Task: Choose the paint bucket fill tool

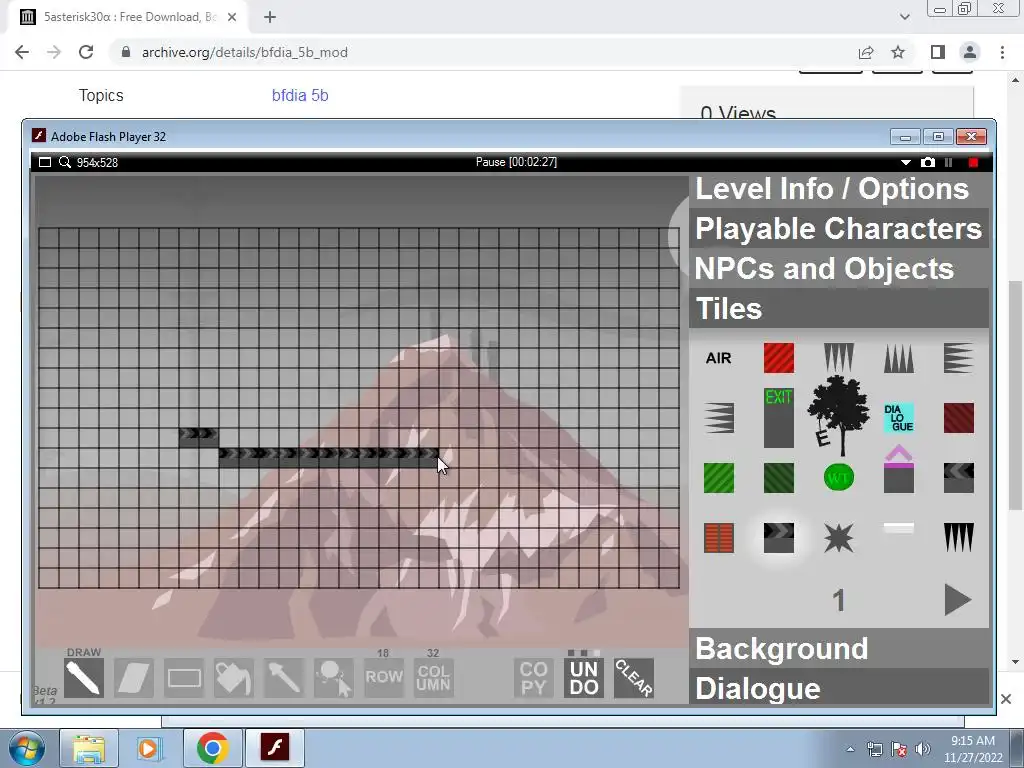Action: [x=234, y=678]
